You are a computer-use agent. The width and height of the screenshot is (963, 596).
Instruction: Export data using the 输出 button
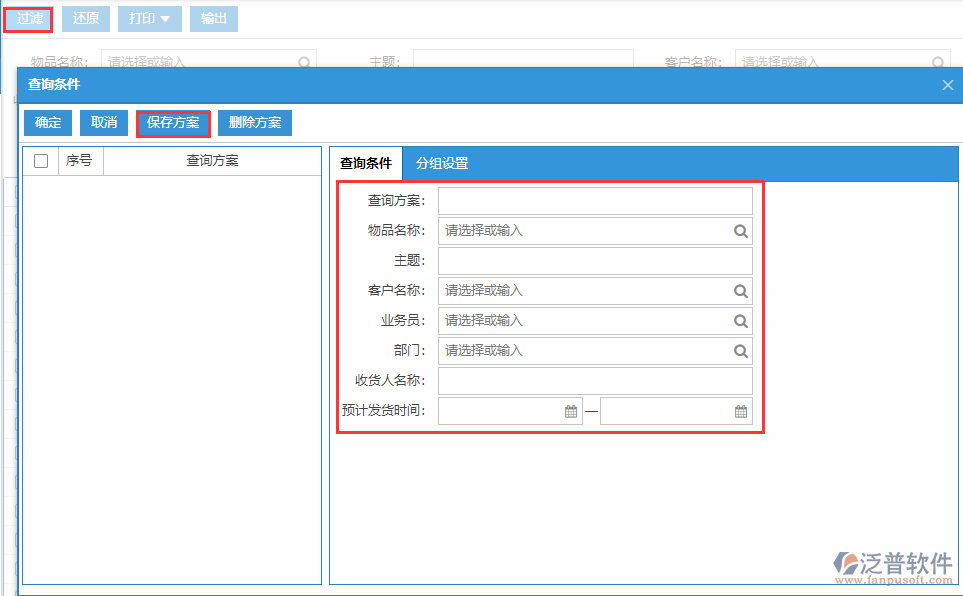tap(213, 18)
